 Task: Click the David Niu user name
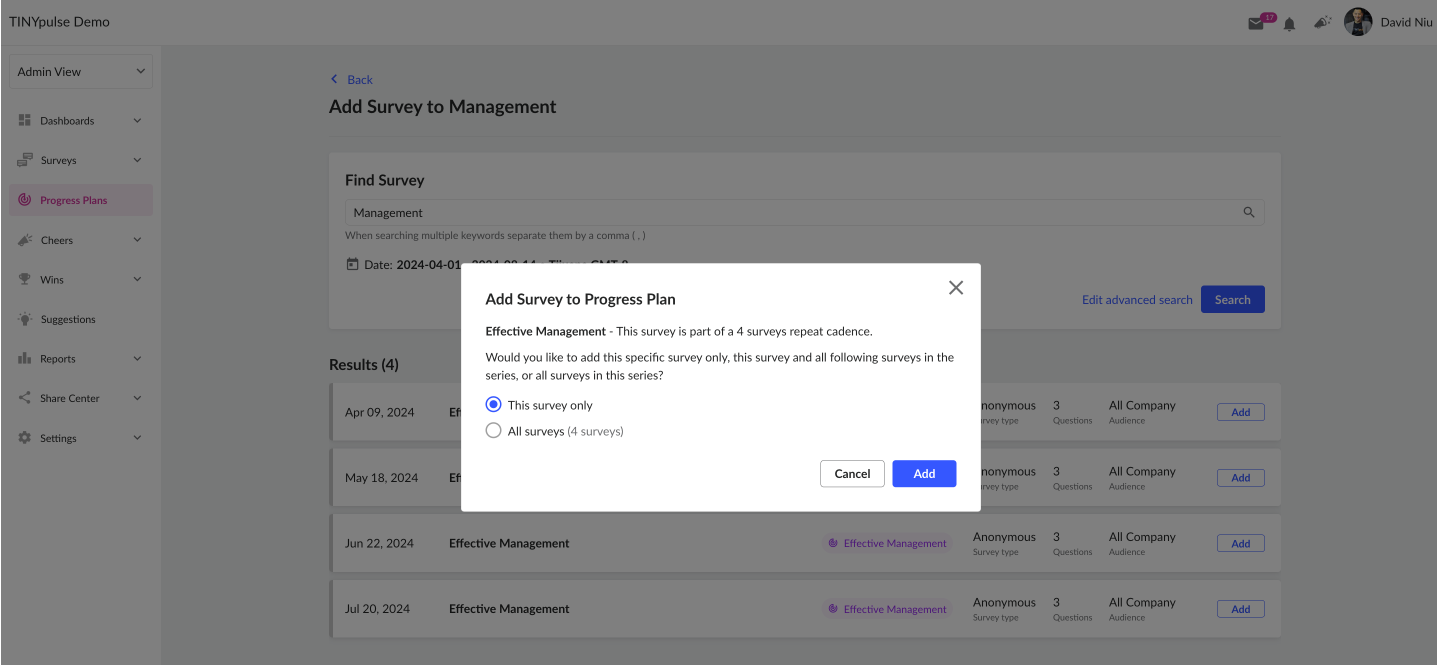point(1406,22)
